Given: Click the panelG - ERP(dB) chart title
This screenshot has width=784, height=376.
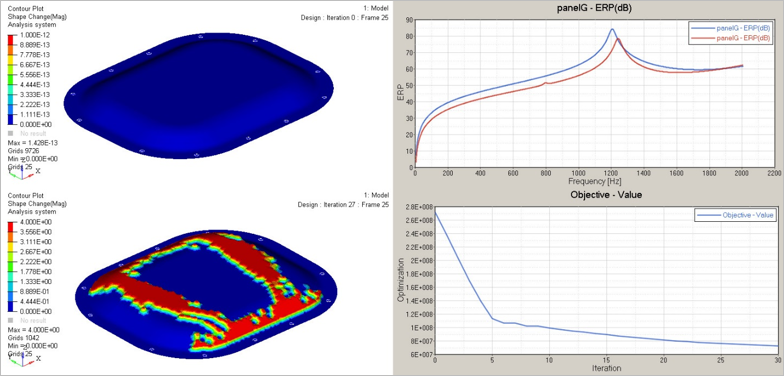Looking at the screenshot, I should [x=592, y=8].
